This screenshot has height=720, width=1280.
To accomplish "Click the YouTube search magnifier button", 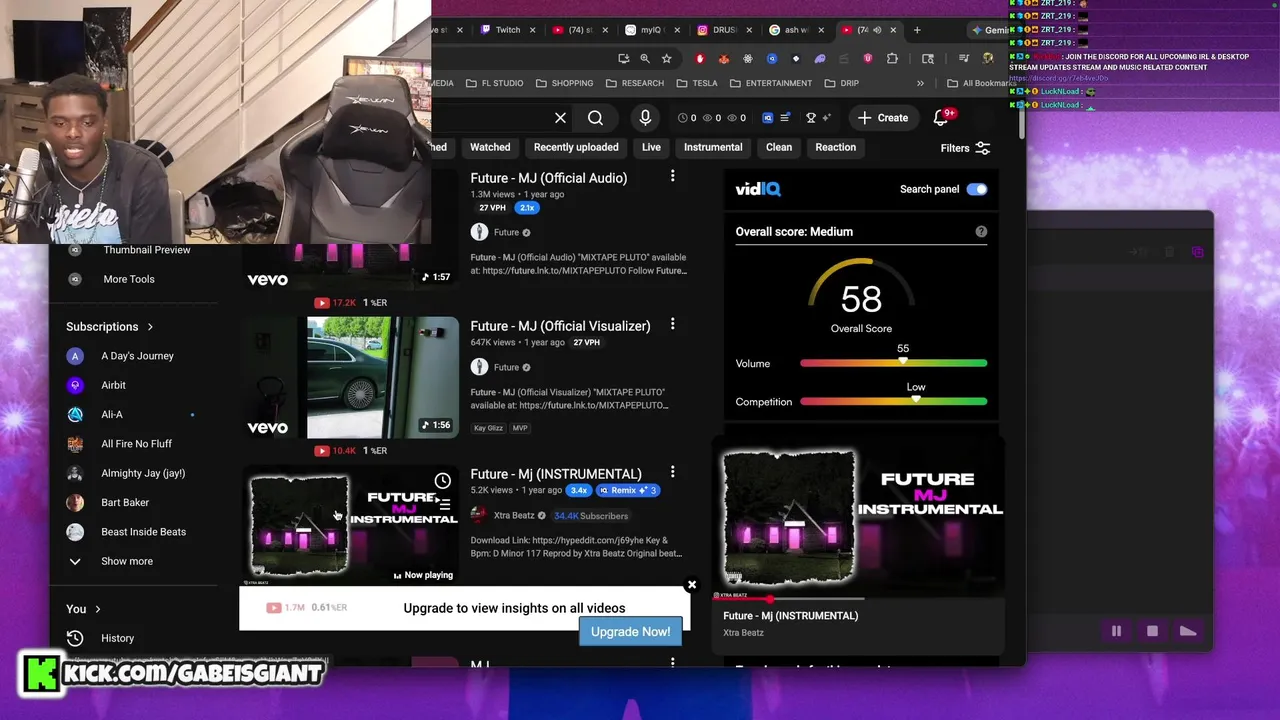I will pos(595,118).
